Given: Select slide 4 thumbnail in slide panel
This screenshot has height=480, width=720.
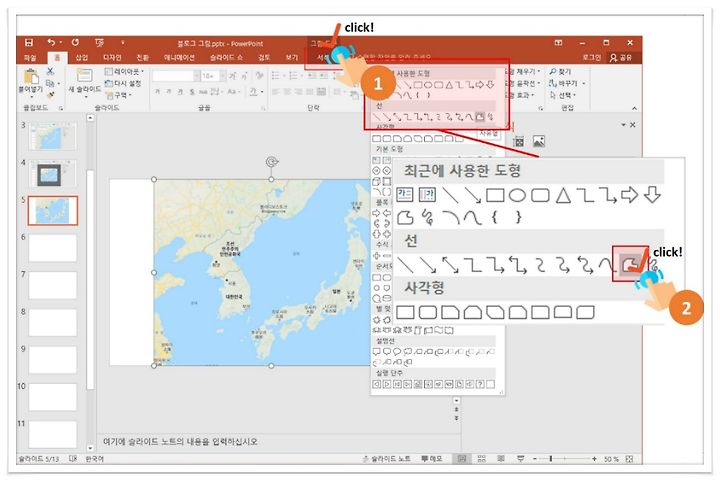Looking at the screenshot, I should 52,174.
